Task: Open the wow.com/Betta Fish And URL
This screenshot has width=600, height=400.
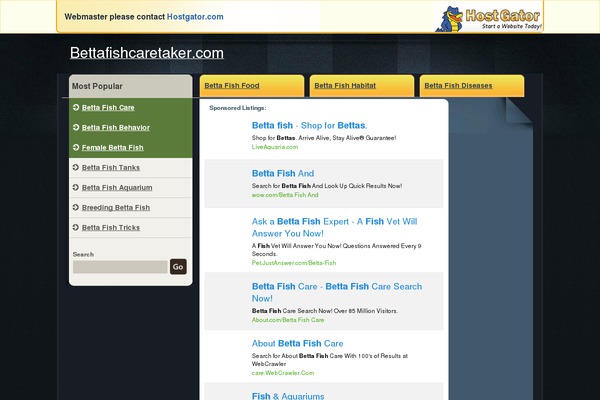Action: click(x=285, y=195)
